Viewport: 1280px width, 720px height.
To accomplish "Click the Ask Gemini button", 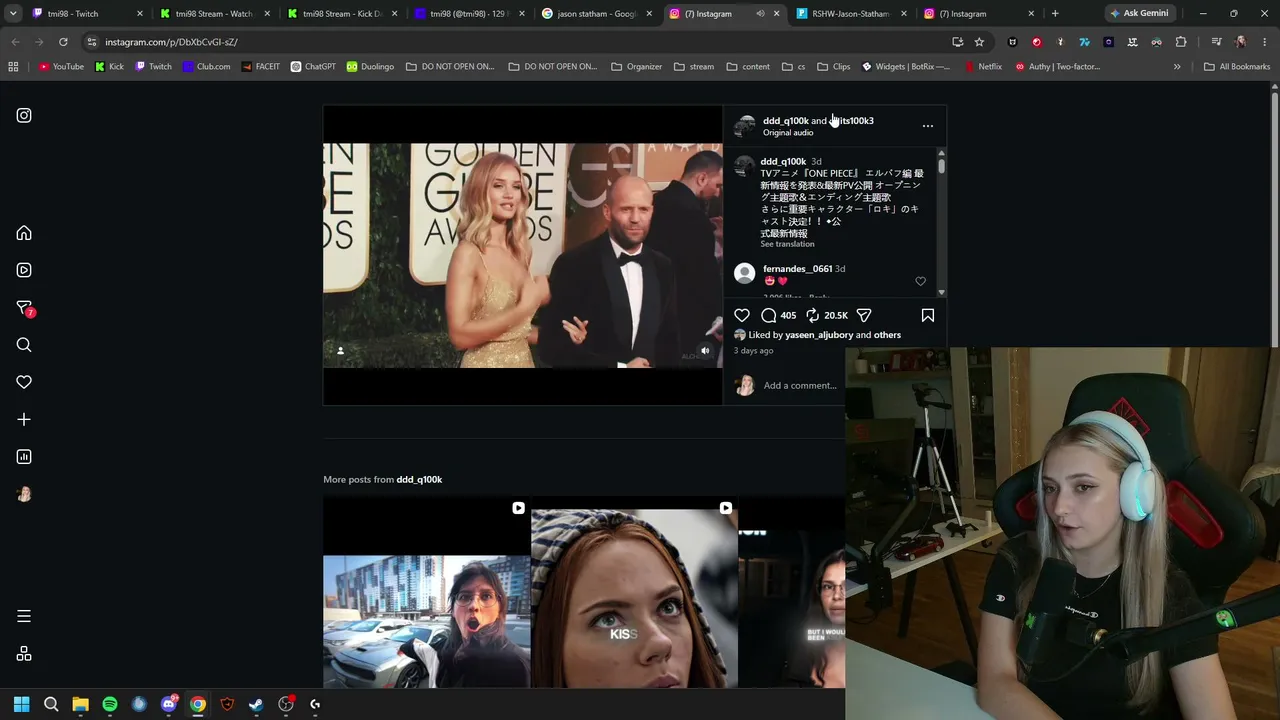I will [1138, 14].
